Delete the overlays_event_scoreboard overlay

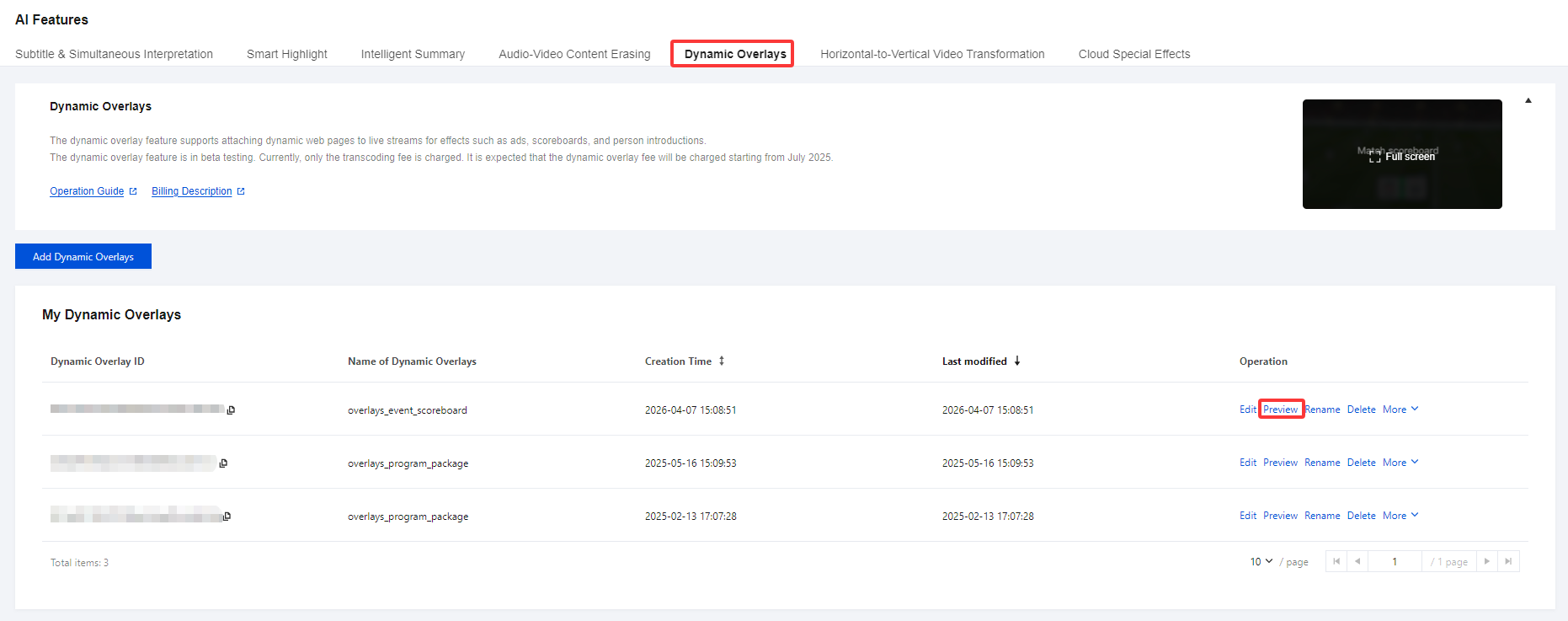[x=1362, y=410]
